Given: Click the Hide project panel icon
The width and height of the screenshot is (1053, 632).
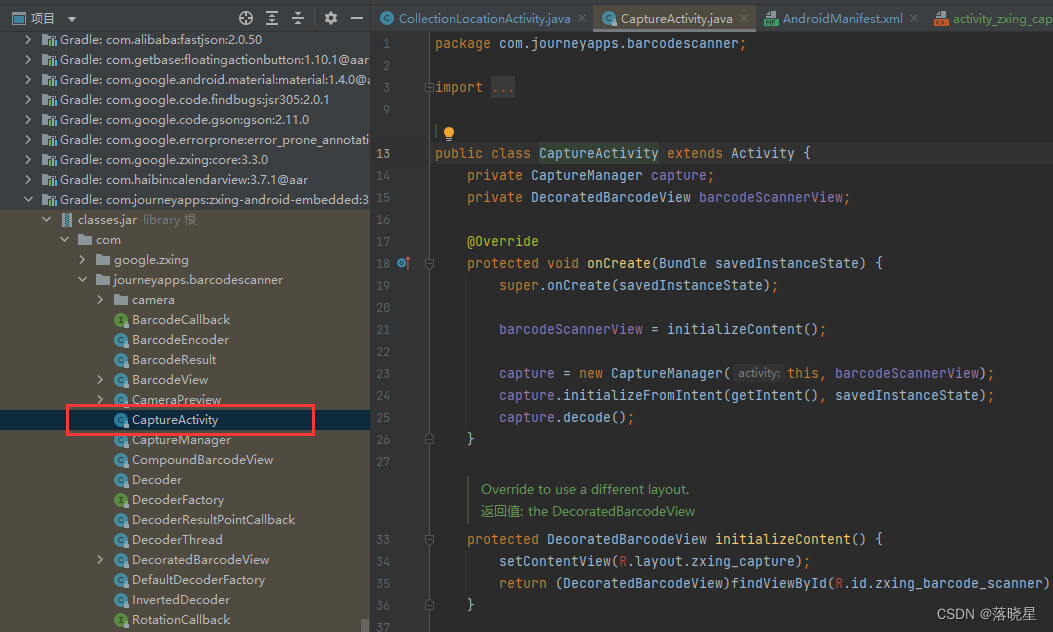Looking at the screenshot, I should click(x=357, y=17).
